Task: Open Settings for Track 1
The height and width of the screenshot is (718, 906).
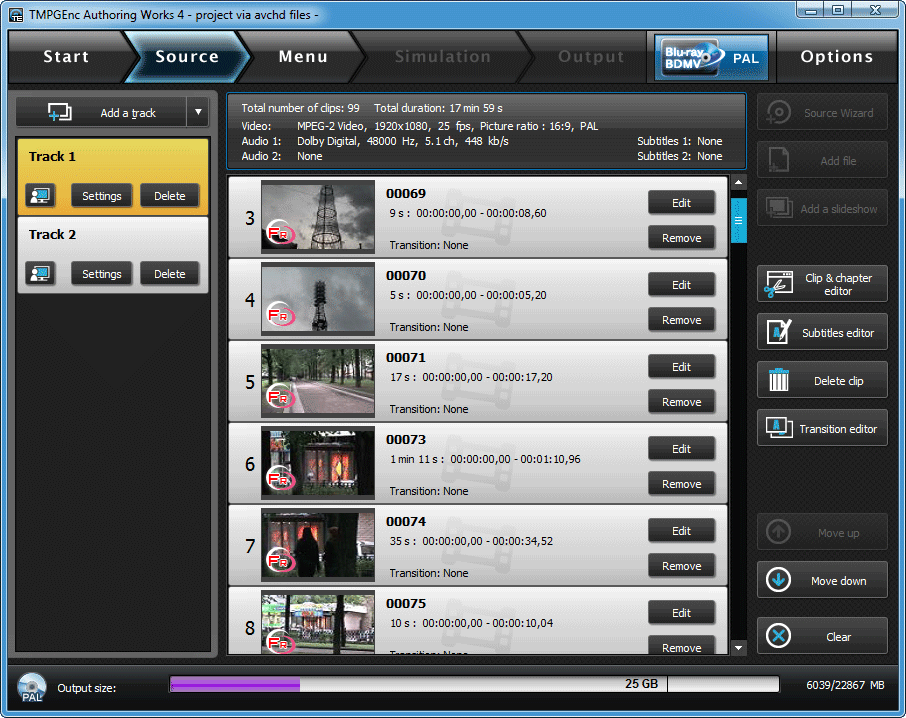Action: [x=102, y=196]
